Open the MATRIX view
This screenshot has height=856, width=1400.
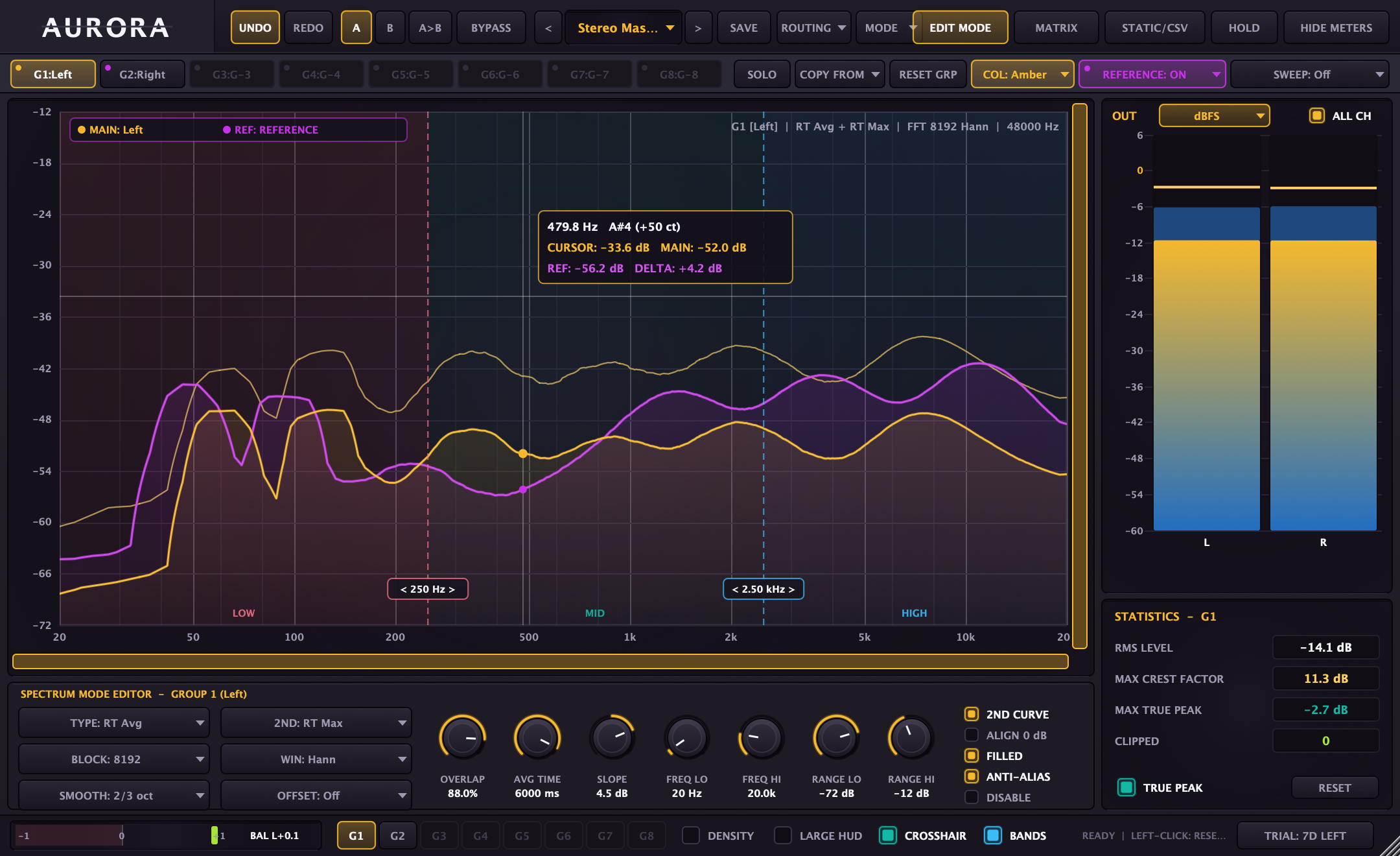click(1056, 28)
